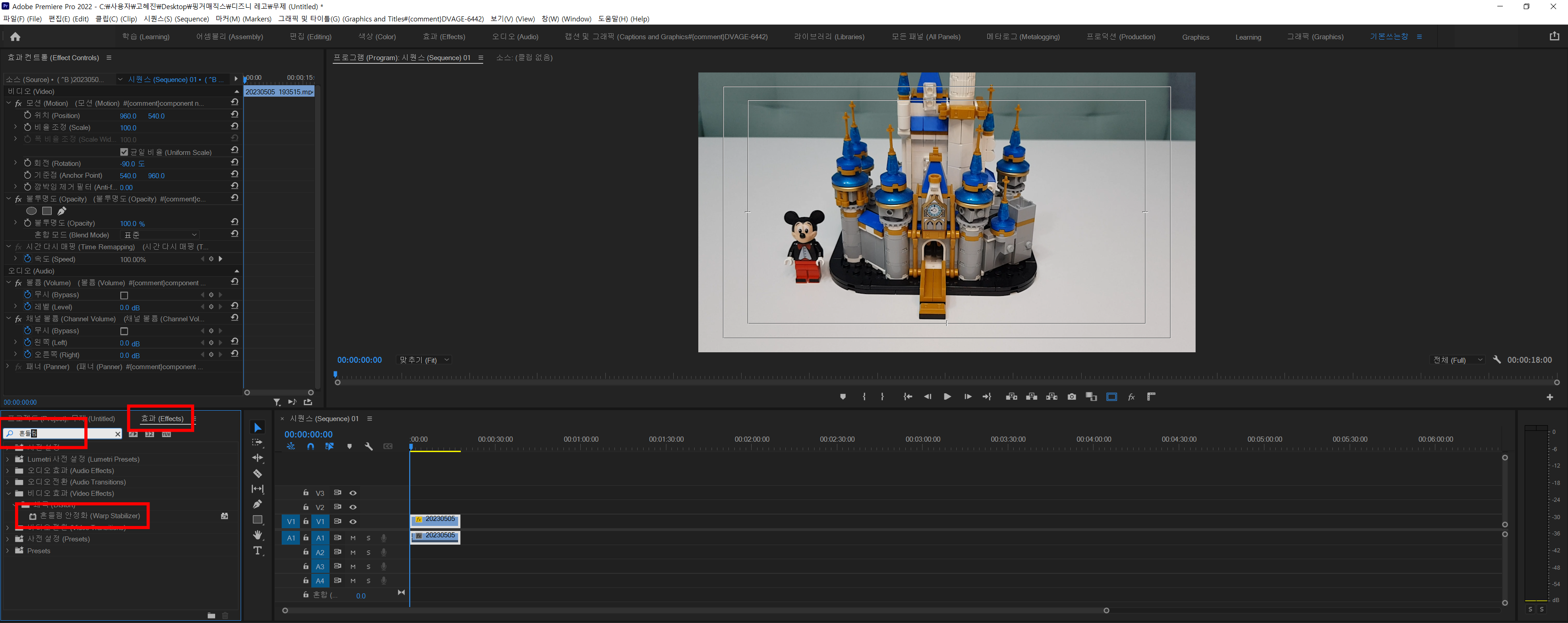
Task: Open Quick Export share icon
Action: pos(1555,36)
